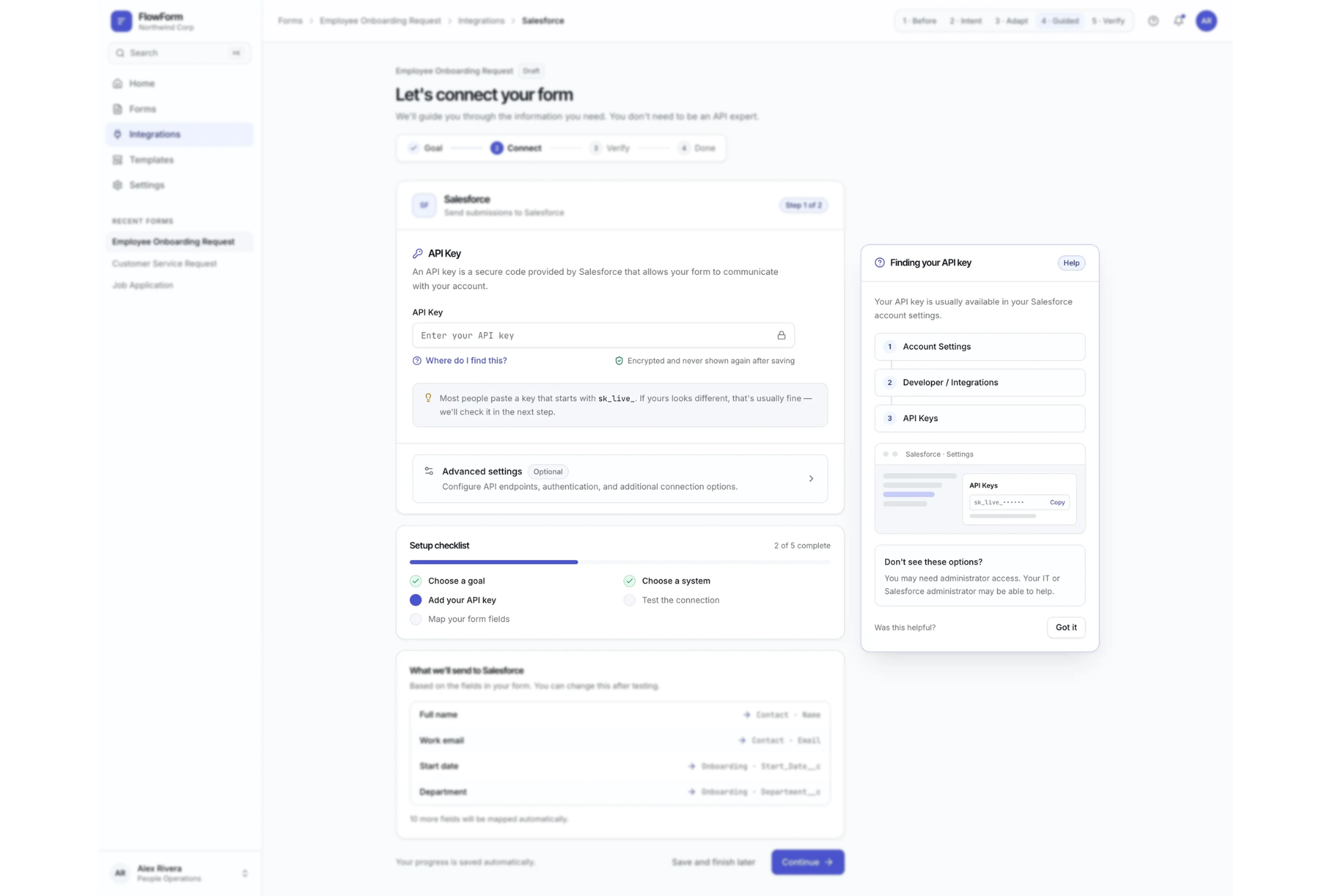Click the AR user avatar
Image resolution: width=1331 pixels, height=896 pixels.
(x=1206, y=21)
